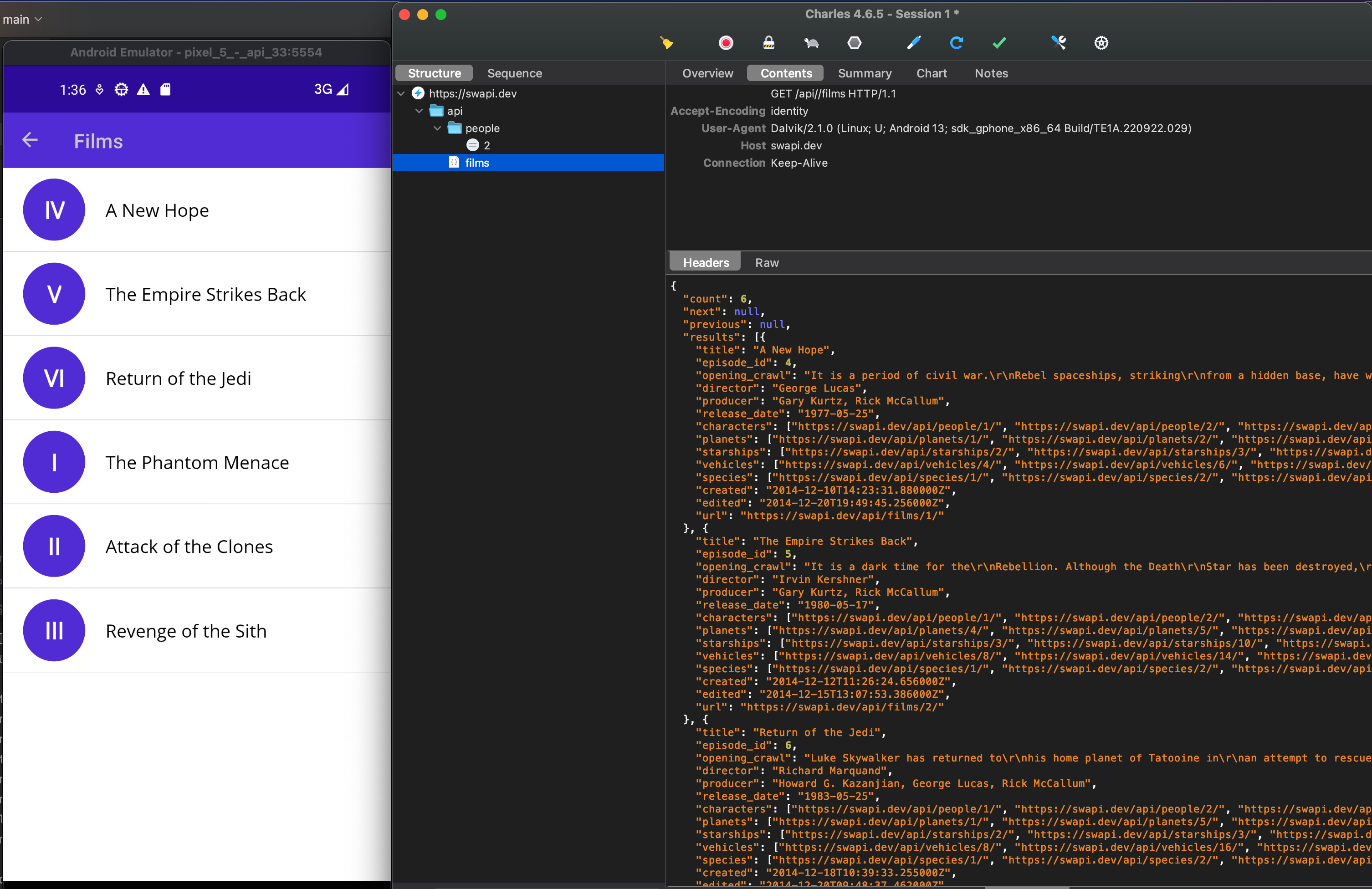Viewport: 1372px width, 889px height.
Task: Select the request 2 under people
Action: click(x=486, y=145)
